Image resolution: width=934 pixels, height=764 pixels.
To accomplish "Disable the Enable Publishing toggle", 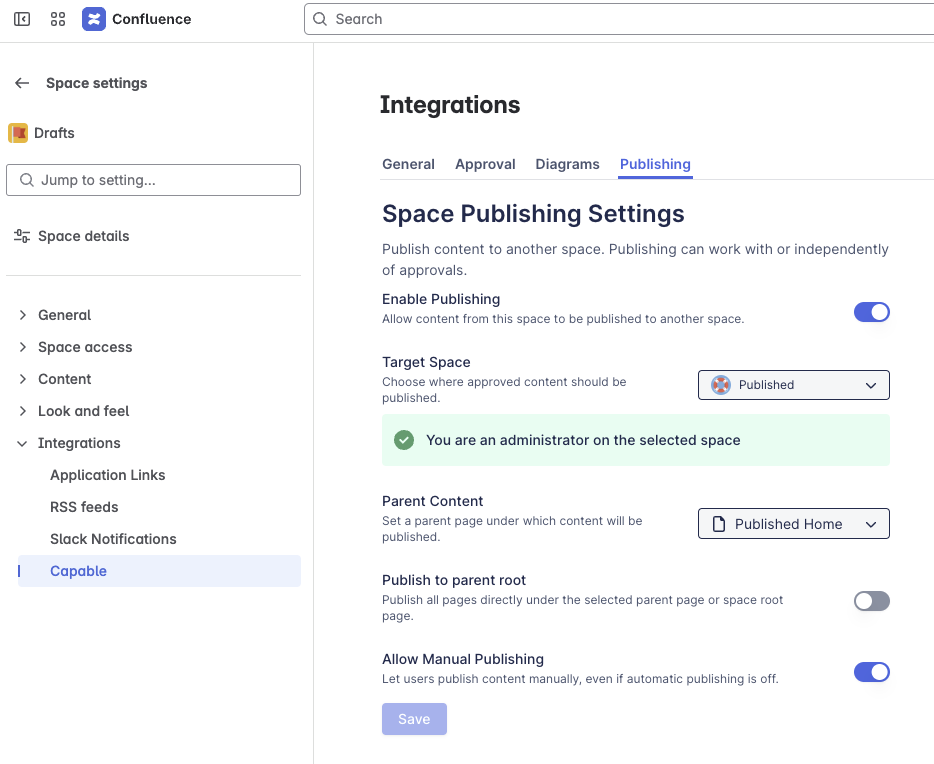I will tap(871, 311).
